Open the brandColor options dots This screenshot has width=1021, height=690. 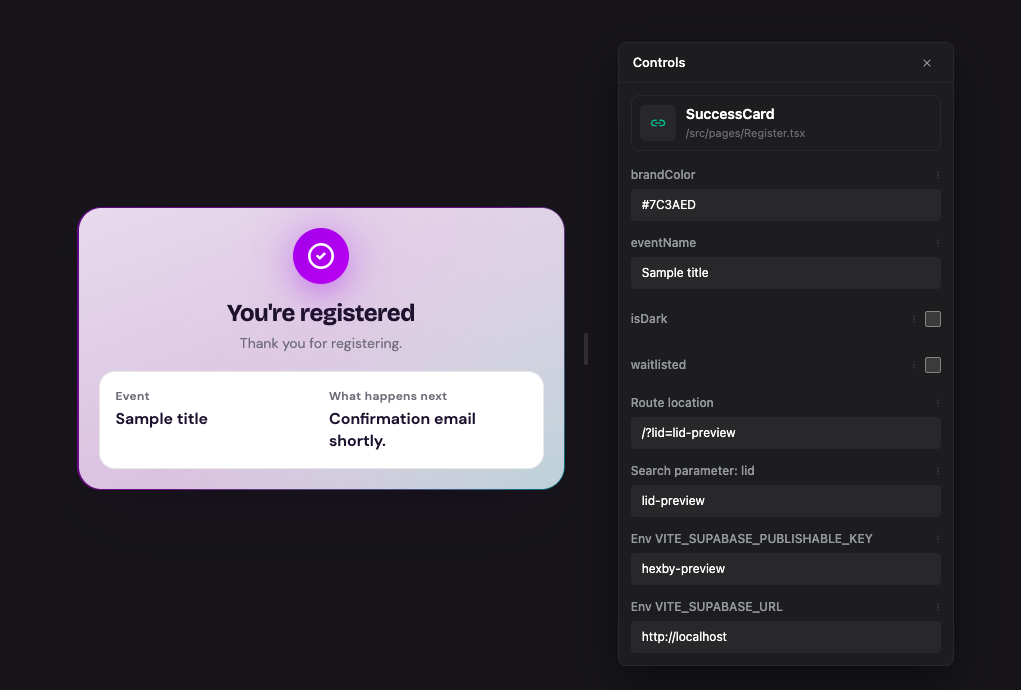point(938,175)
